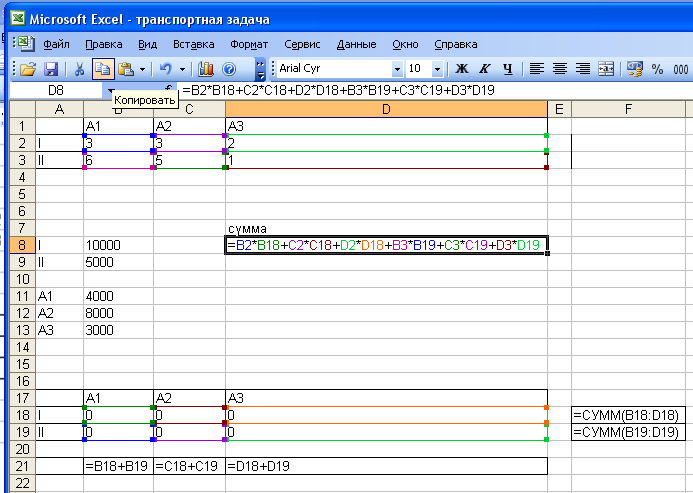Select cell with =B18+B19 formula
The width and height of the screenshot is (693, 493).
tap(118, 466)
